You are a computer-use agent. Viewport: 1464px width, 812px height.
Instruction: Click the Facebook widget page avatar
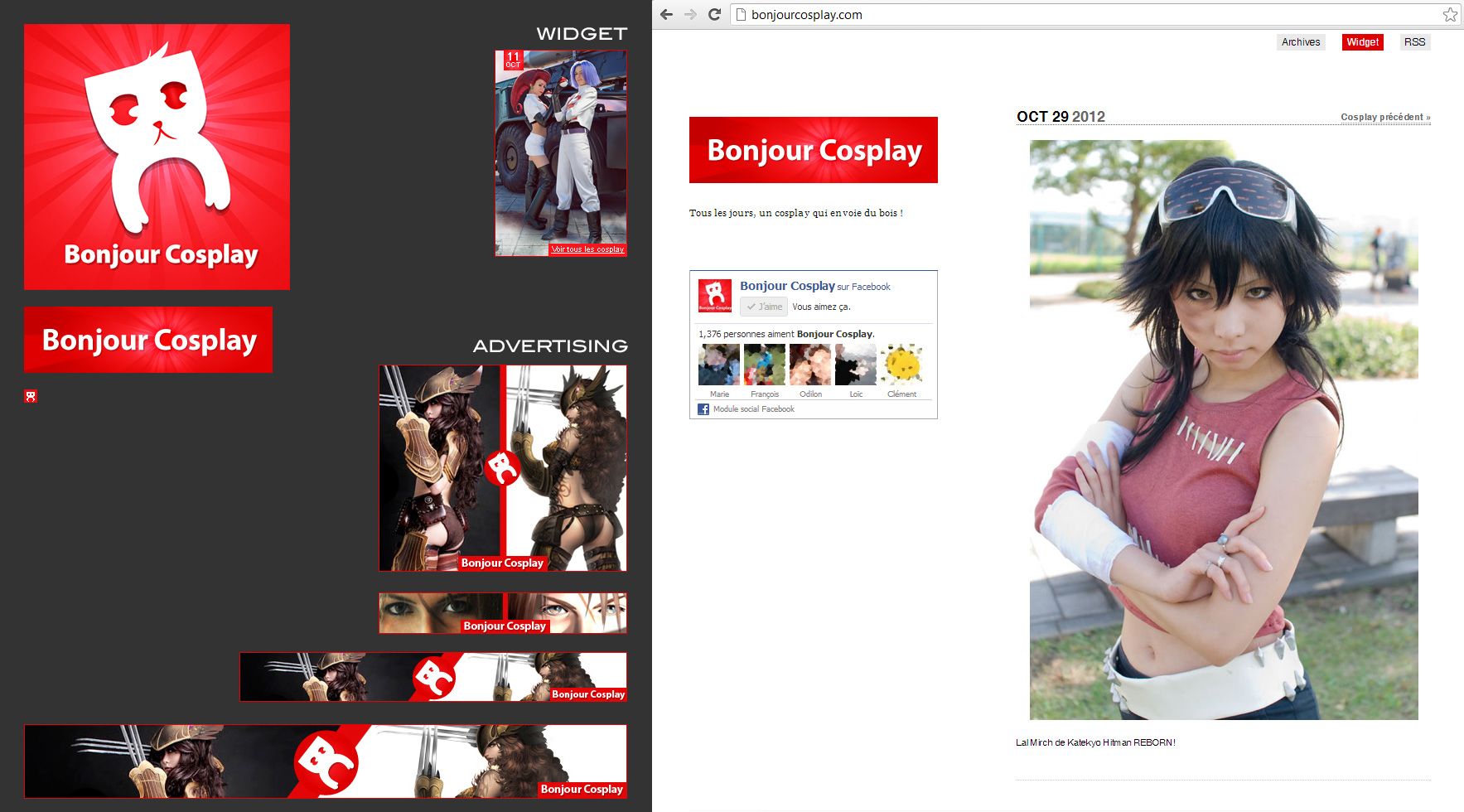pyautogui.click(x=715, y=296)
